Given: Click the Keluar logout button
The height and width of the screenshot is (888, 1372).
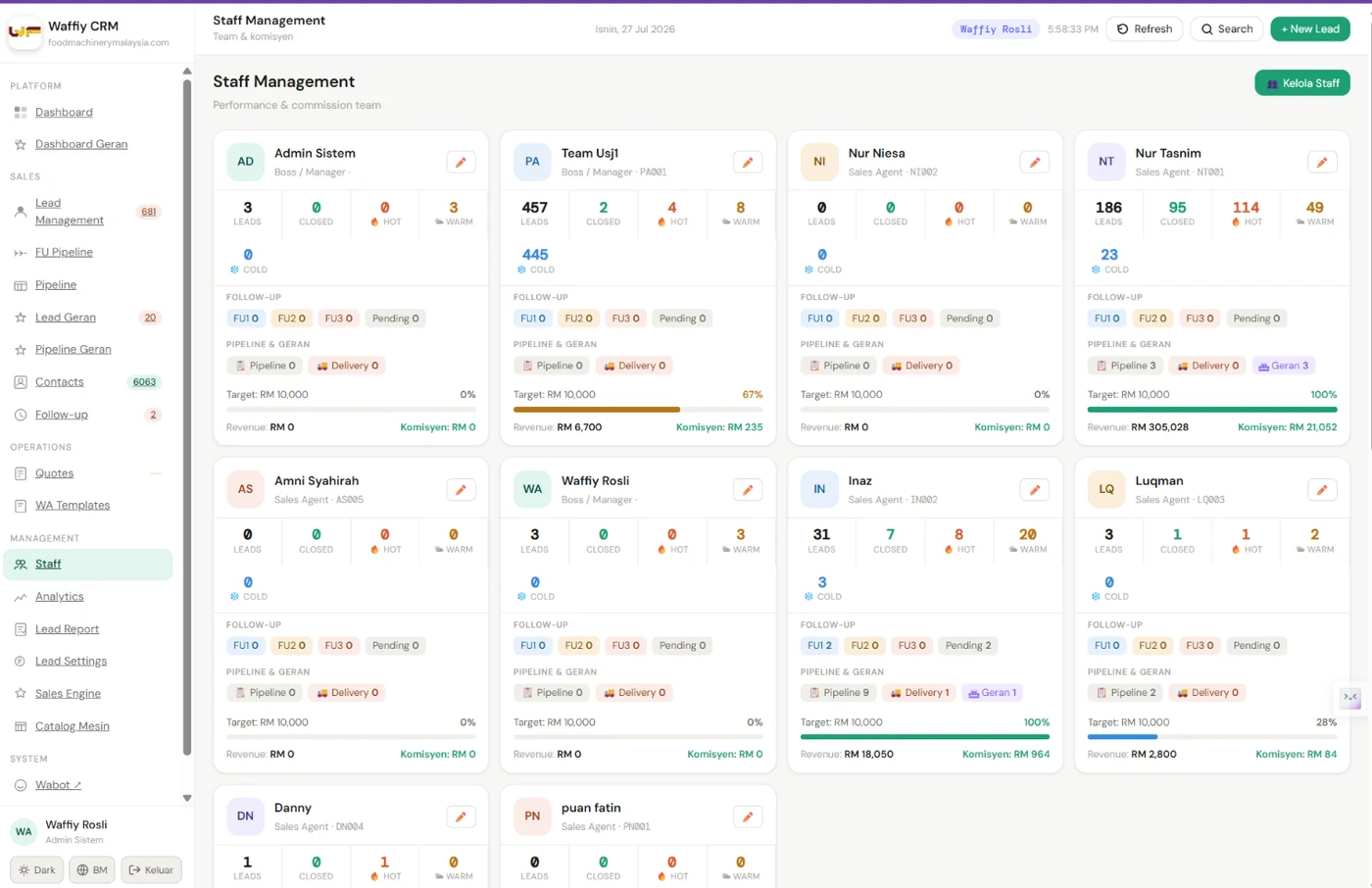Looking at the screenshot, I should click(152, 870).
